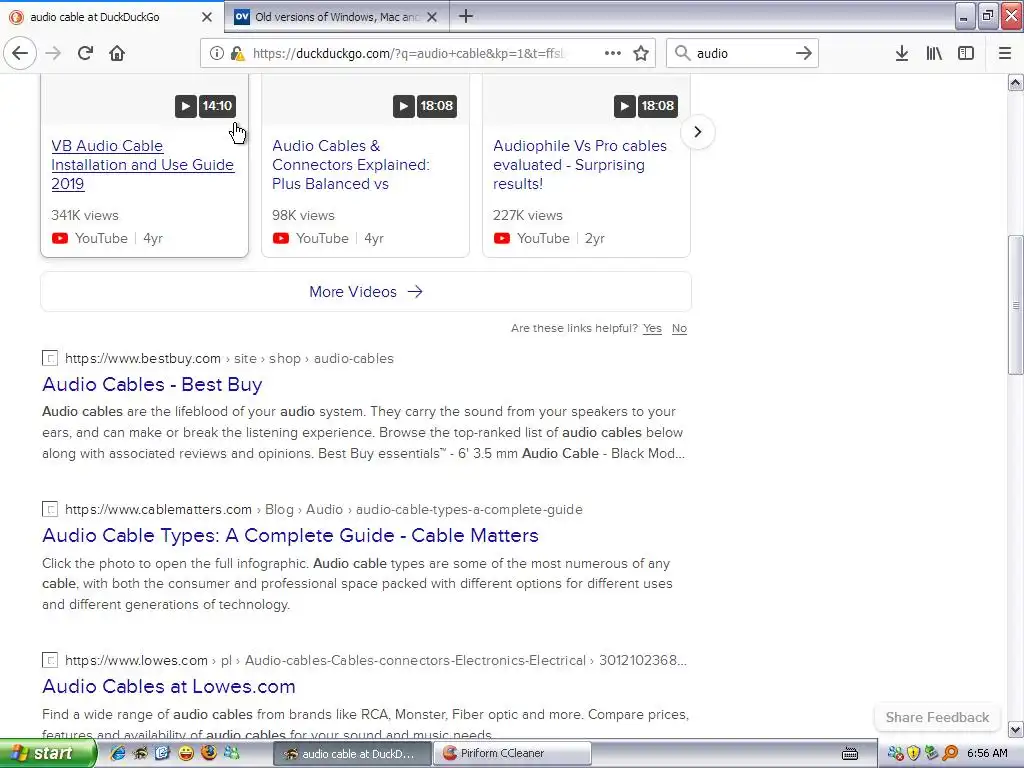The height and width of the screenshot is (768, 1024).
Task: Click the smiley face quick launch icon
Action: pyautogui.click(x=186, y=754)
